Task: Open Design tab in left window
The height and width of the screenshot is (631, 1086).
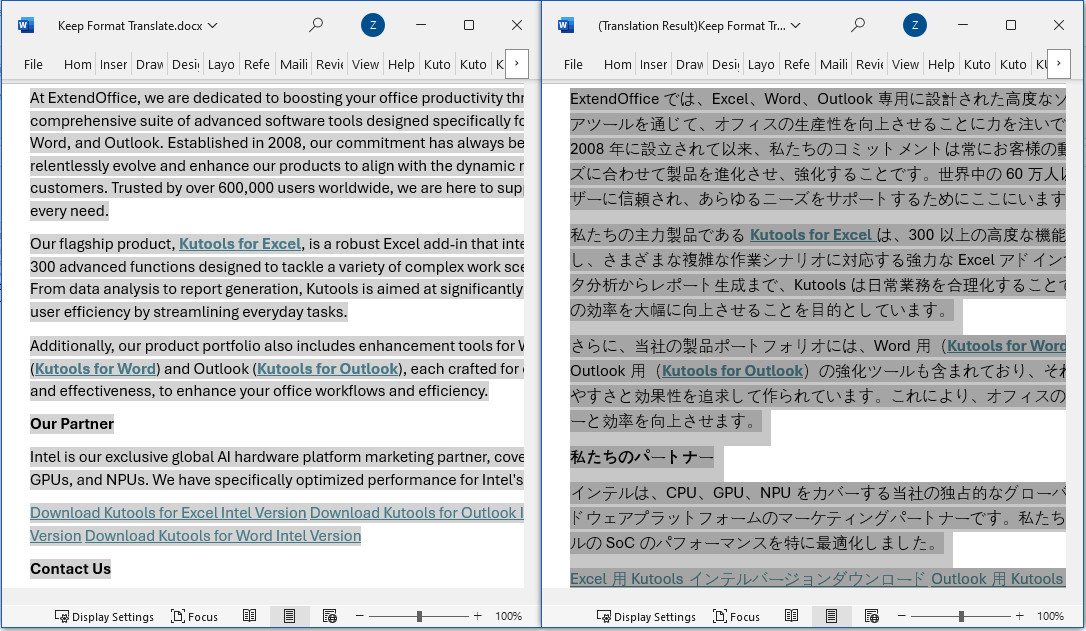Action: coord(186,64)
